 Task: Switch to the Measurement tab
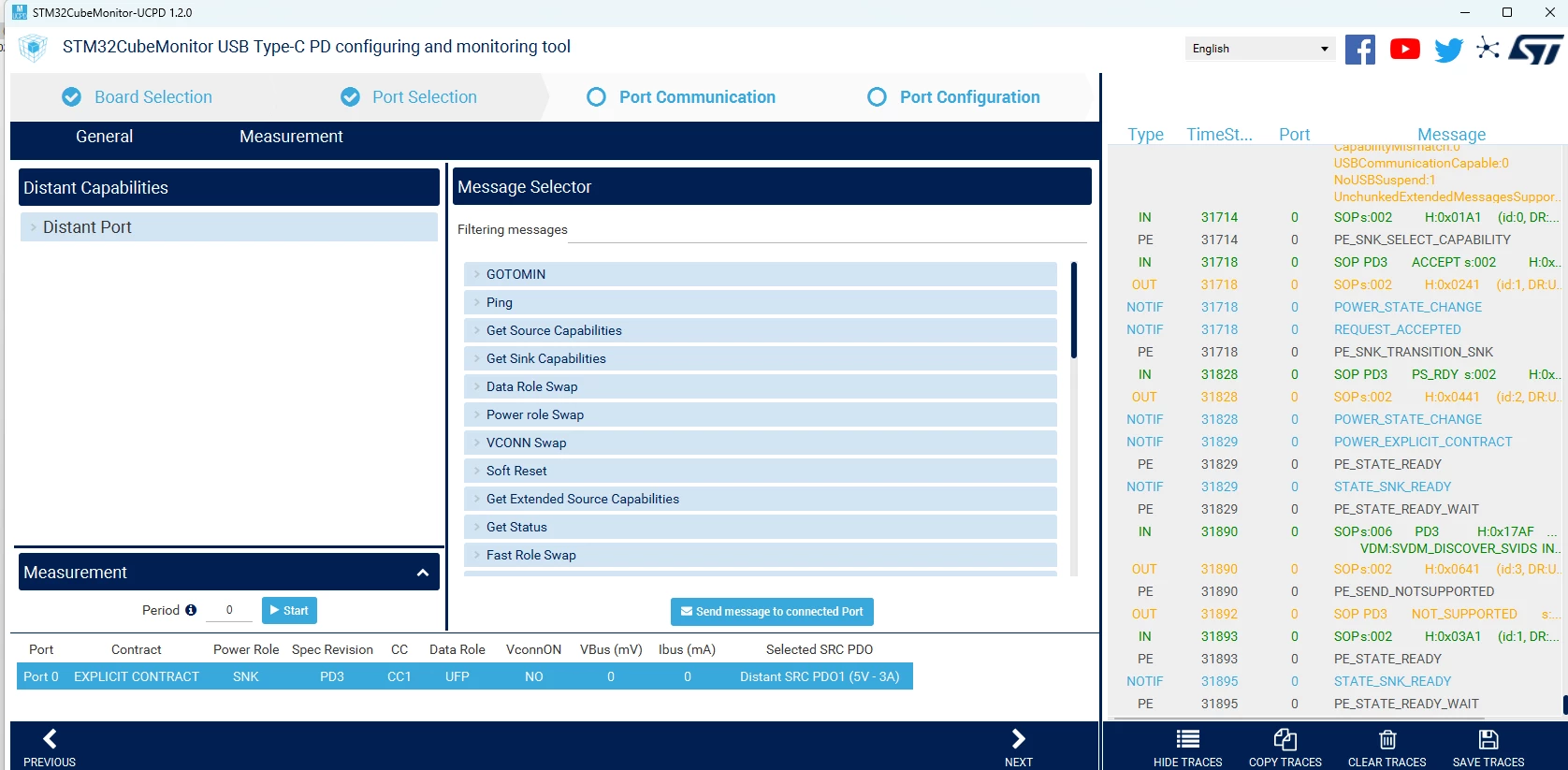(291, 137)
